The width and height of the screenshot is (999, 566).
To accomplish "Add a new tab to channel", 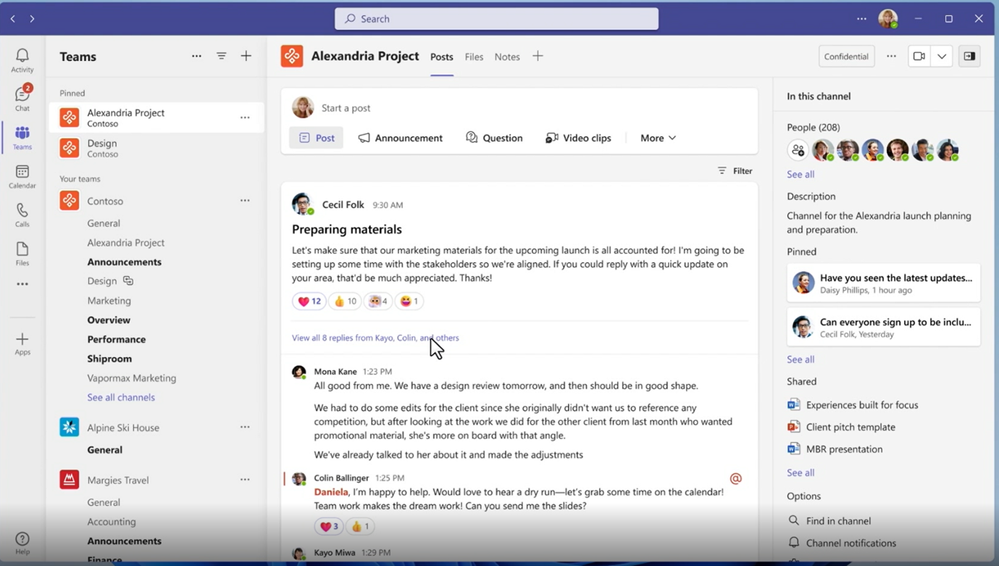I will pos(538,56).
